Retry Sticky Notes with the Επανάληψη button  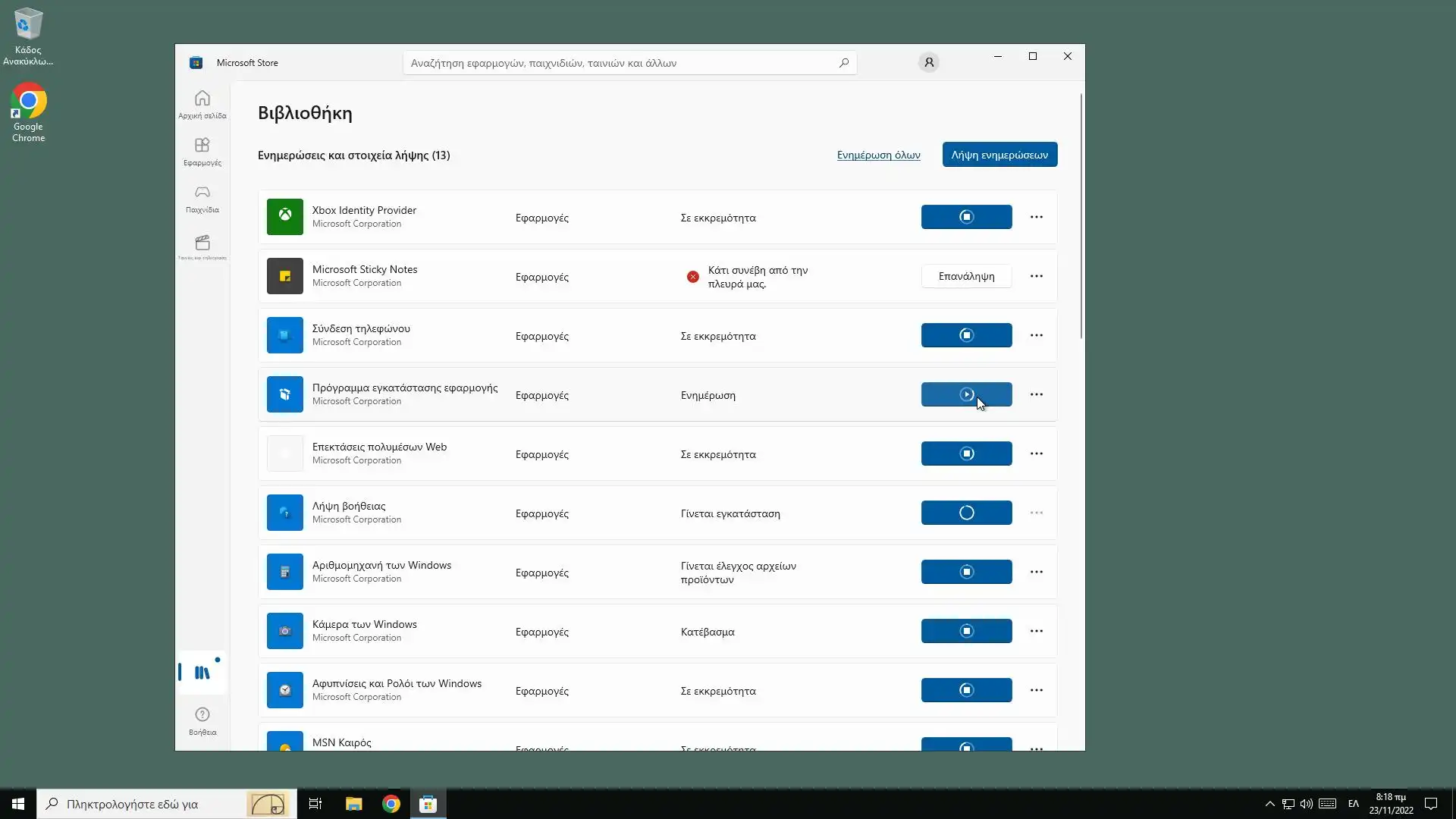966,276
